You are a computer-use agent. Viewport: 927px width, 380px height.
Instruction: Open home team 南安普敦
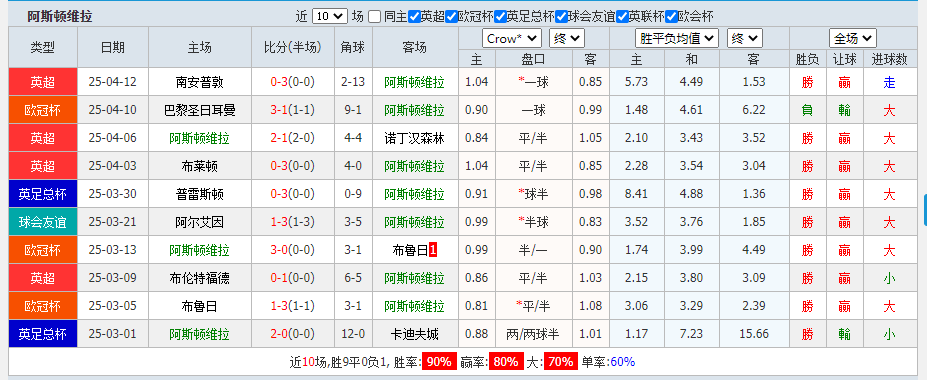click(x=199, y=82)
